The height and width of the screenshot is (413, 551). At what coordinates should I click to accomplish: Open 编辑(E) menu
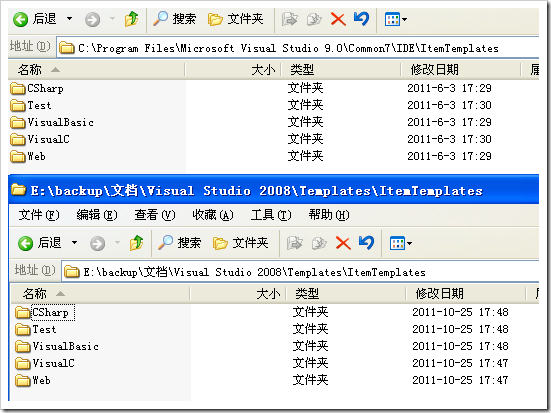(97, 215)
